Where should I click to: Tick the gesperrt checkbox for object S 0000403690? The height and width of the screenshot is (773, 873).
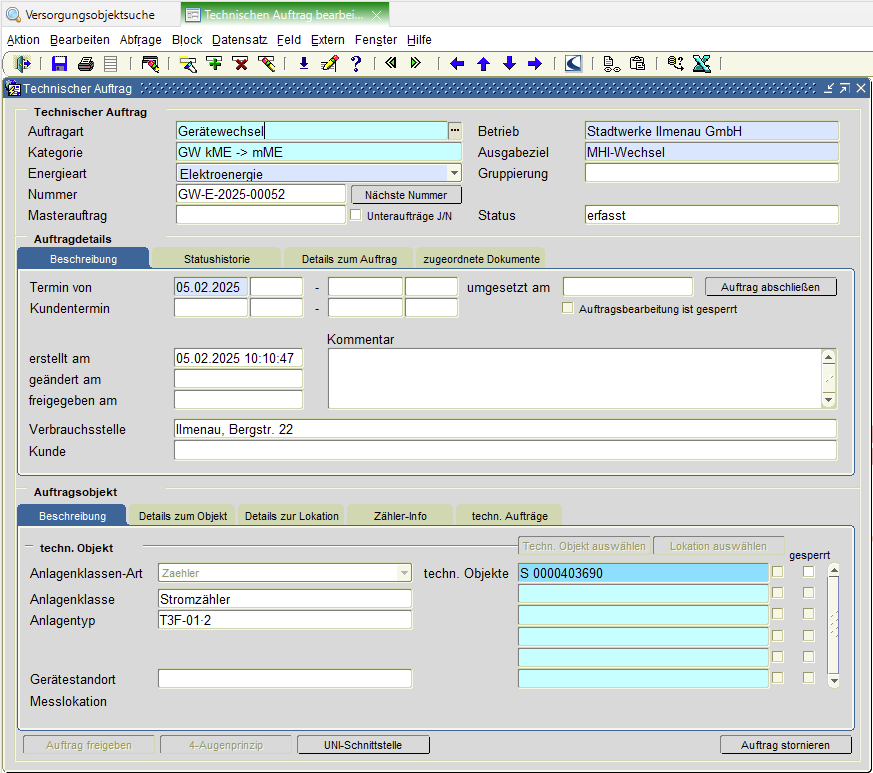(x=808, y=572)
